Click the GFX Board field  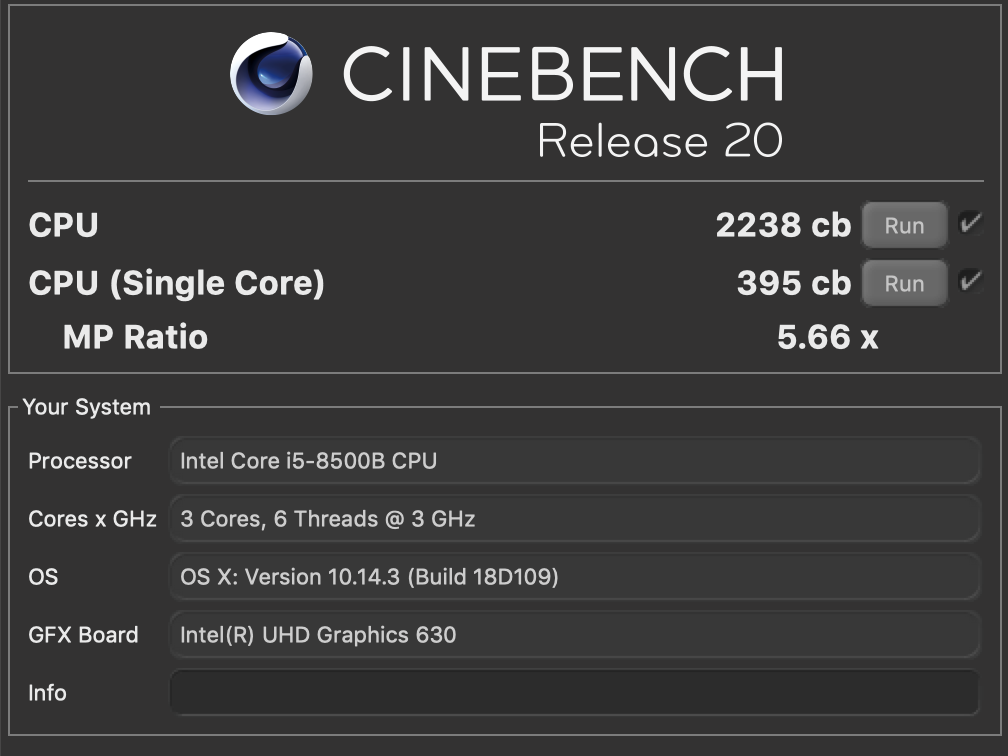[574, 635]
